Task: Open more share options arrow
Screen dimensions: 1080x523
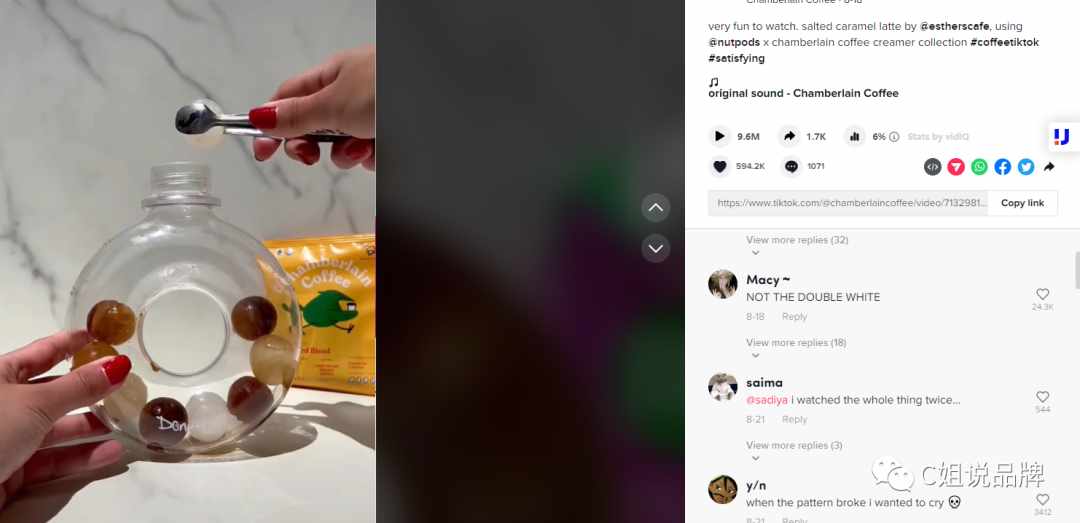Action: click(x=1049, y=166)
